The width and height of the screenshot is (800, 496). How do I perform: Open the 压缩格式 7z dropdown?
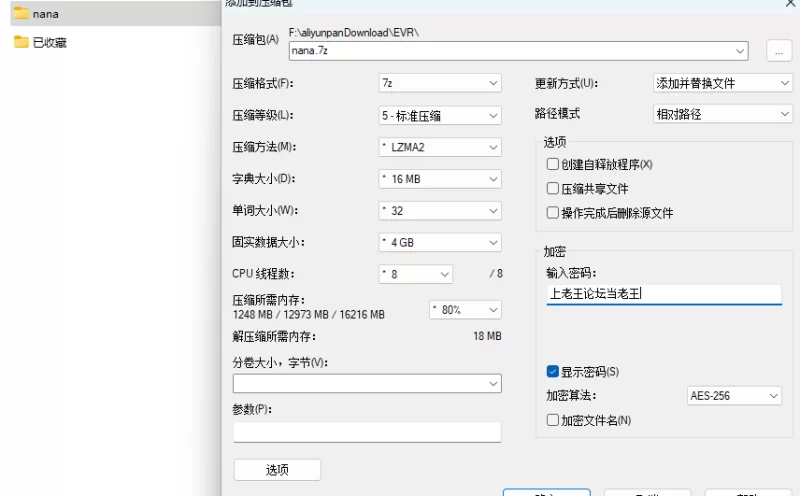click(439, 83)
